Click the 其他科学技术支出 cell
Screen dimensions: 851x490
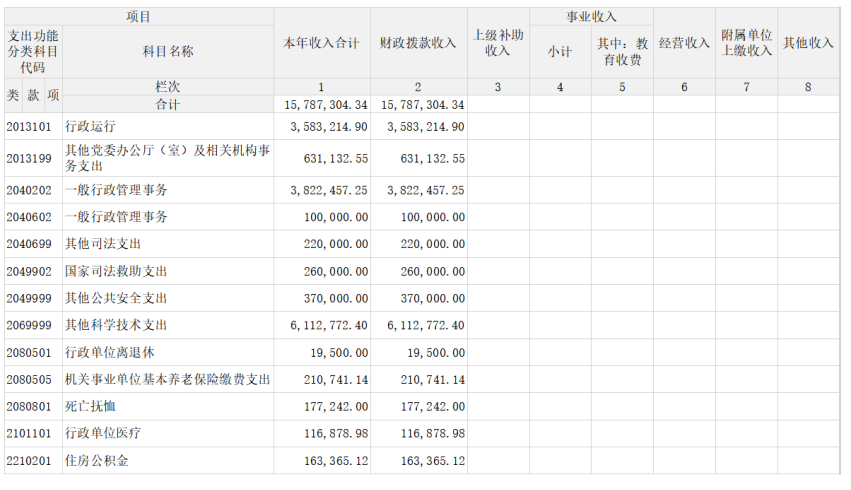coord(167,325)
